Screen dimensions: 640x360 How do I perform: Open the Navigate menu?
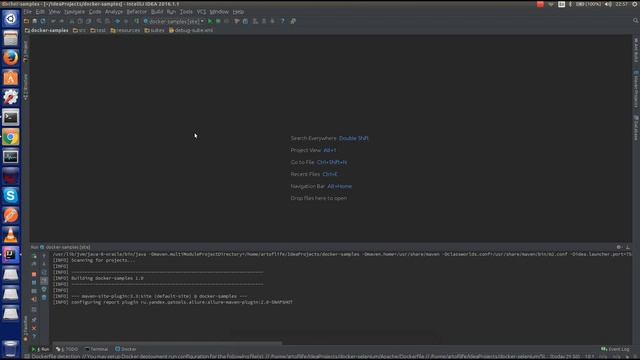coord(74,12)
